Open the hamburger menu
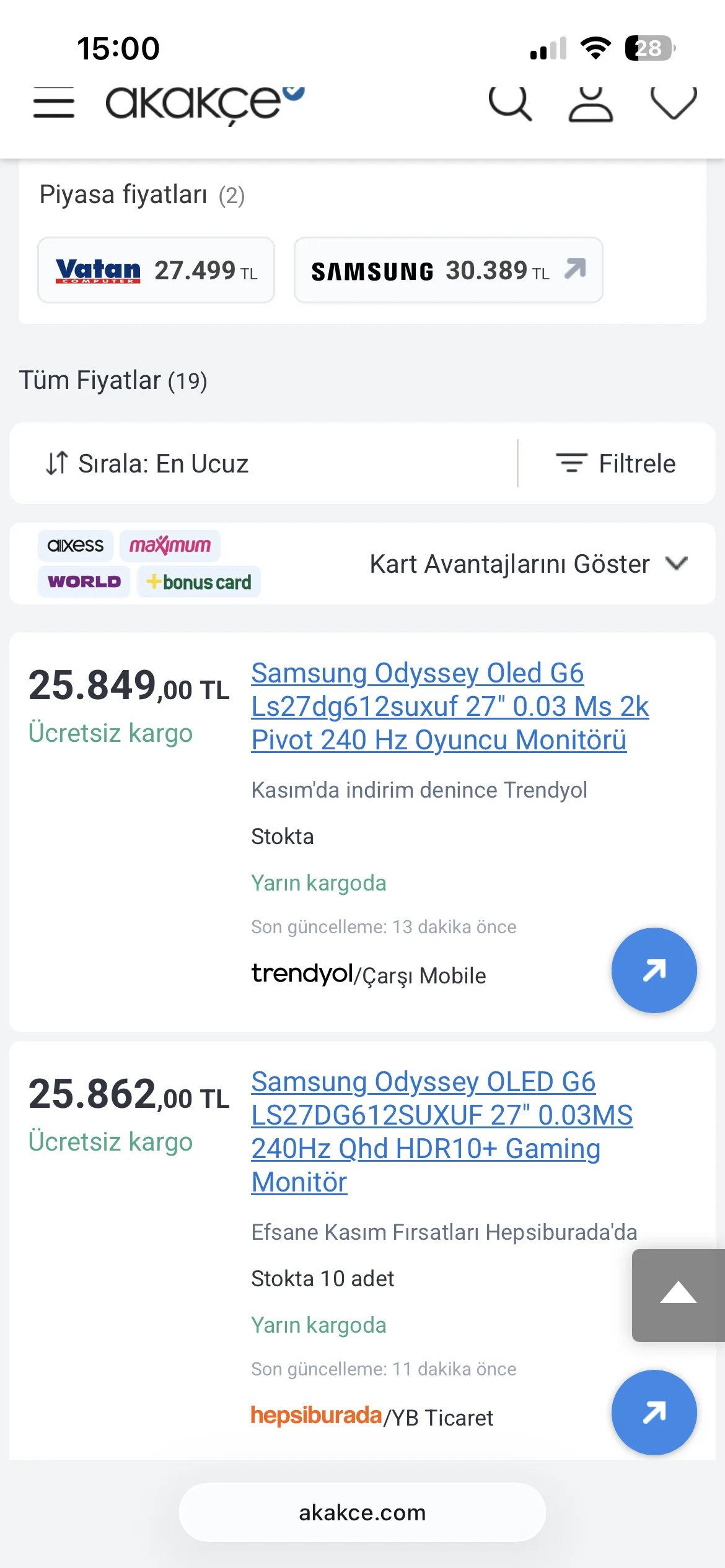The image size is (725, 1568). click(x=54, y=103)
